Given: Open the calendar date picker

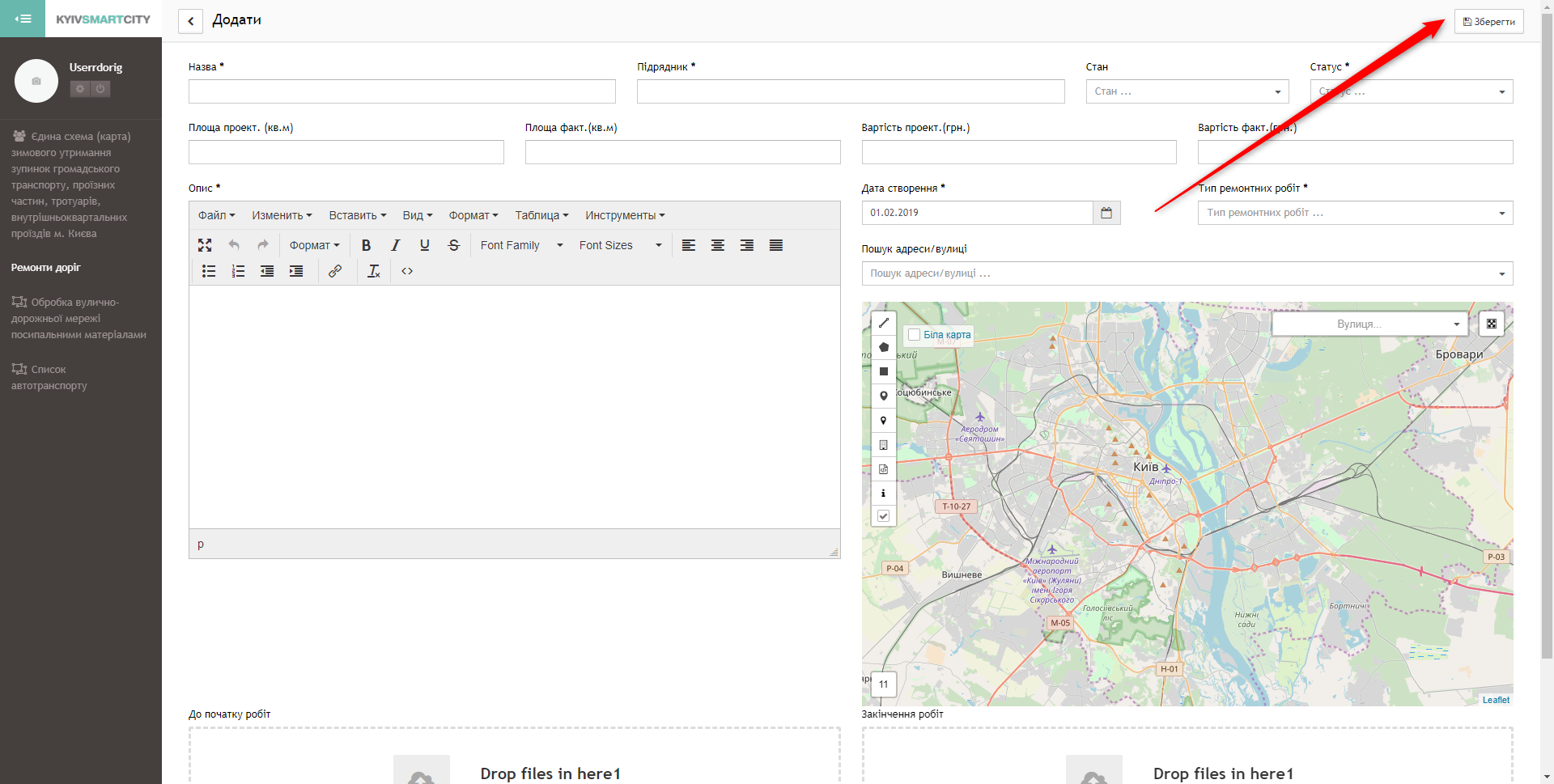Looking at the screenshot, I should (x=1106, y=213).
